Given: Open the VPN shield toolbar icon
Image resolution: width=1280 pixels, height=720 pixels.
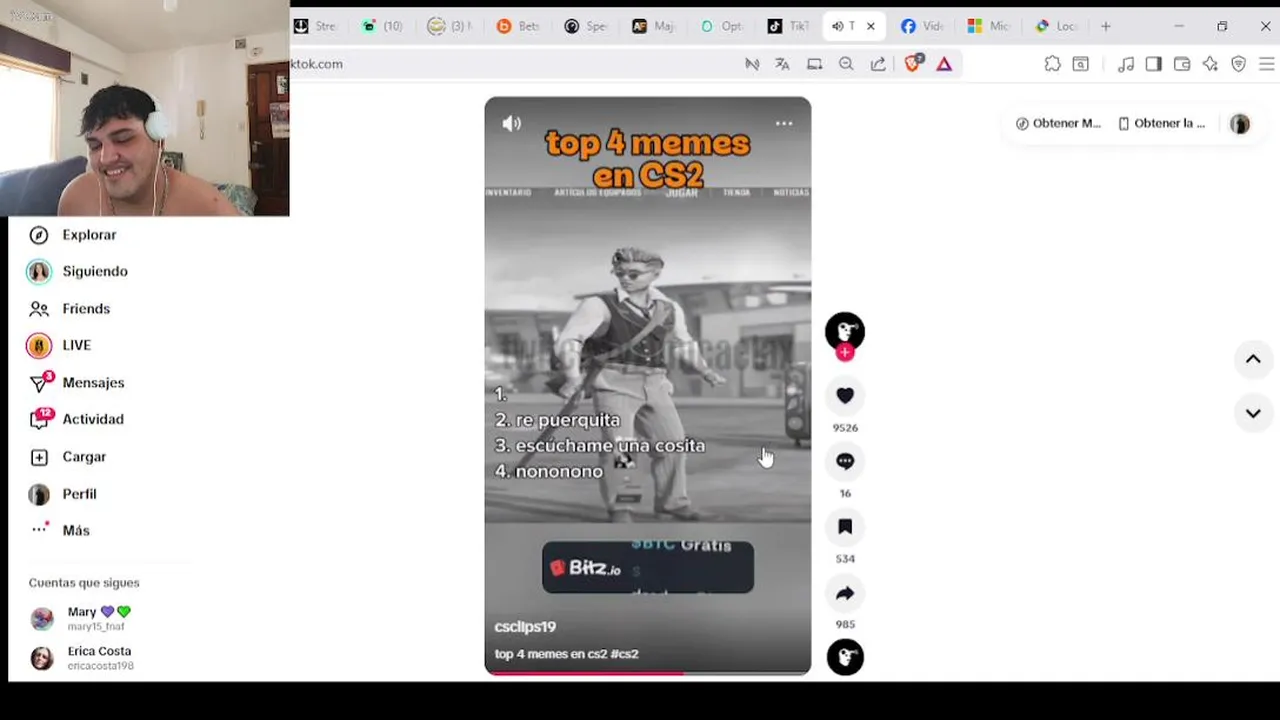Looking at the screenshot, I should click(x=1239, y=64).
